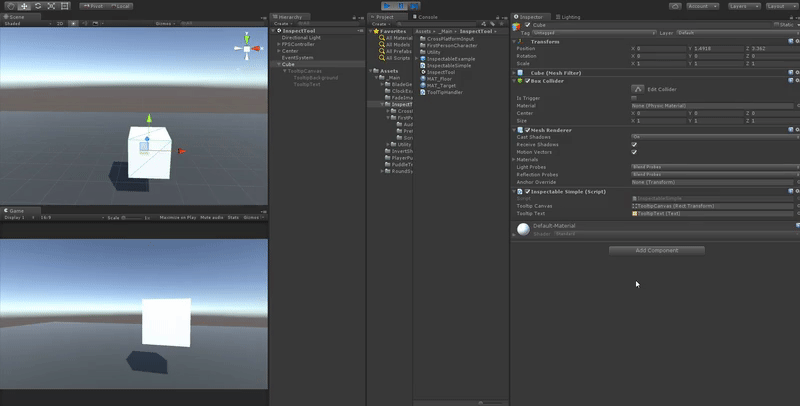The width and height of the screenshot is (800, 406).
Task: Select the Hierarchy tab
Action: tap(290, 17)
